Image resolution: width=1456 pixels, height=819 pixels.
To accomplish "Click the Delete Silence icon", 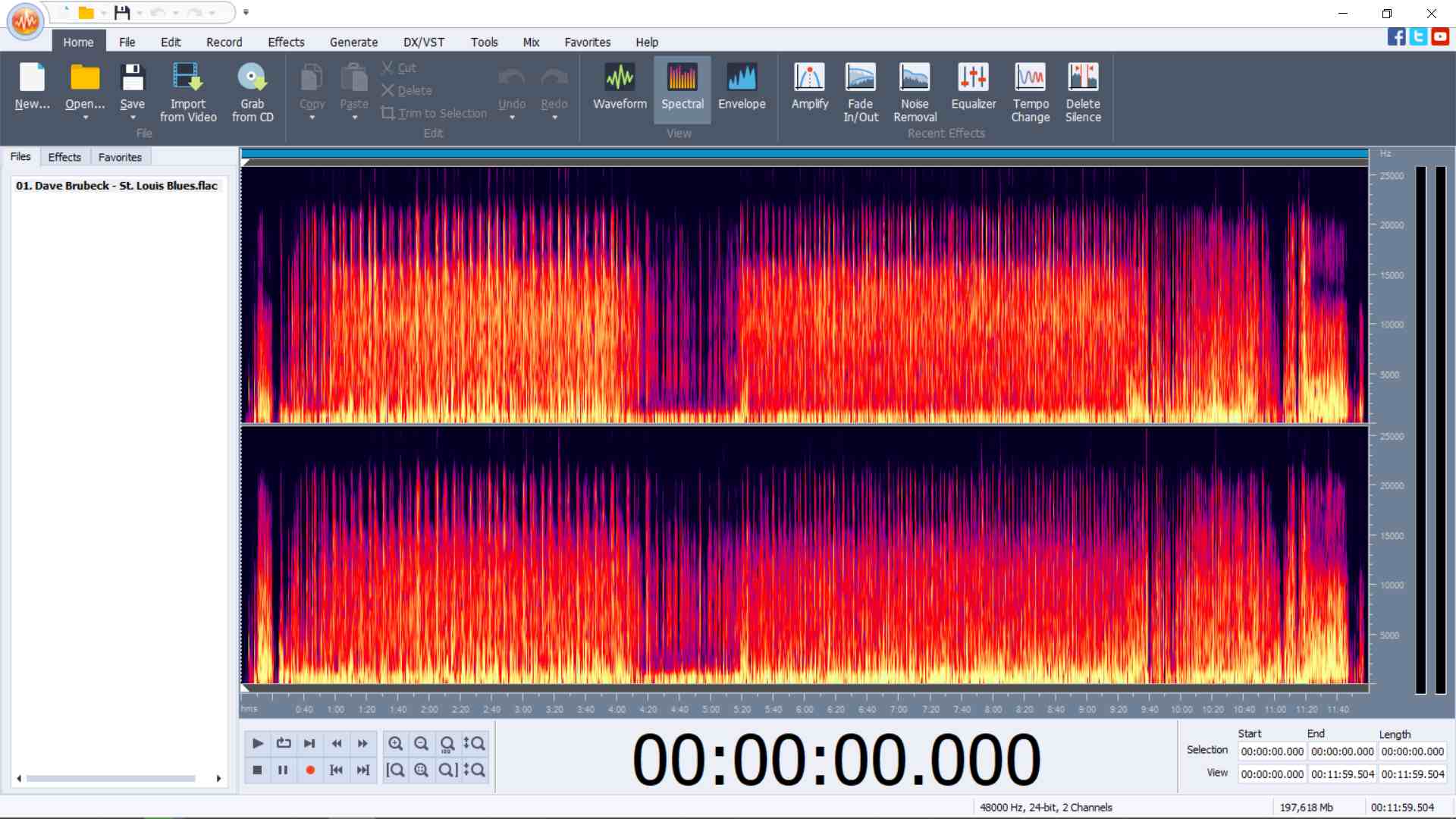I will [x=1082, y=92].
